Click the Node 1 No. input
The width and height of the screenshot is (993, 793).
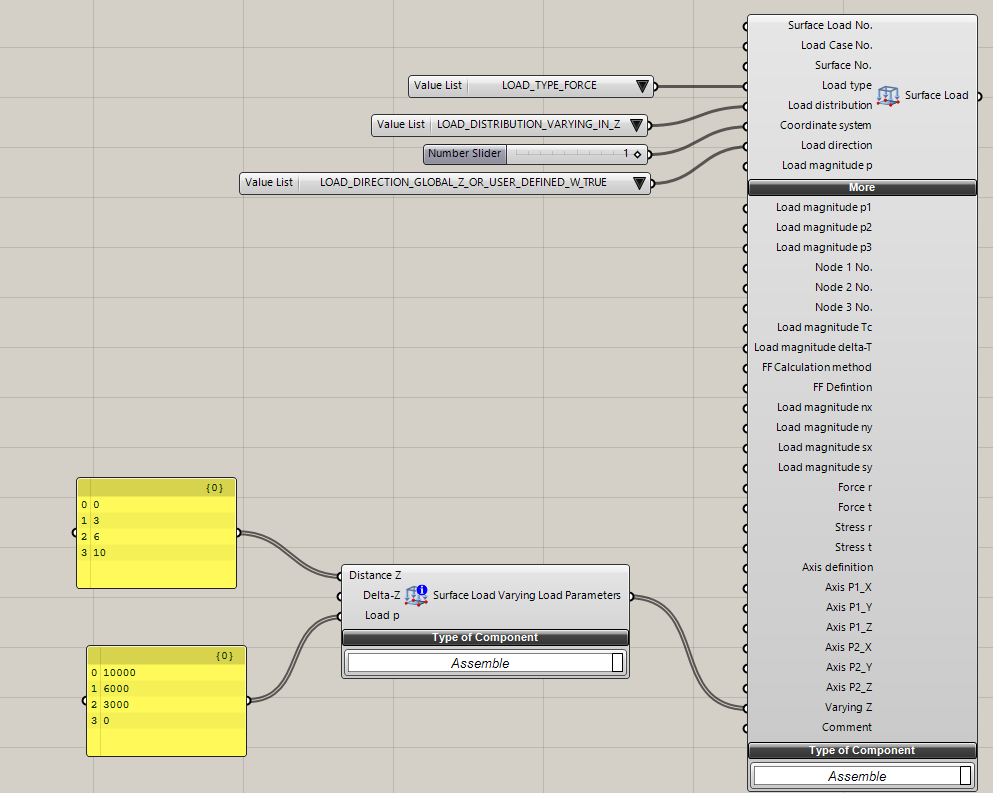(844, 267)
